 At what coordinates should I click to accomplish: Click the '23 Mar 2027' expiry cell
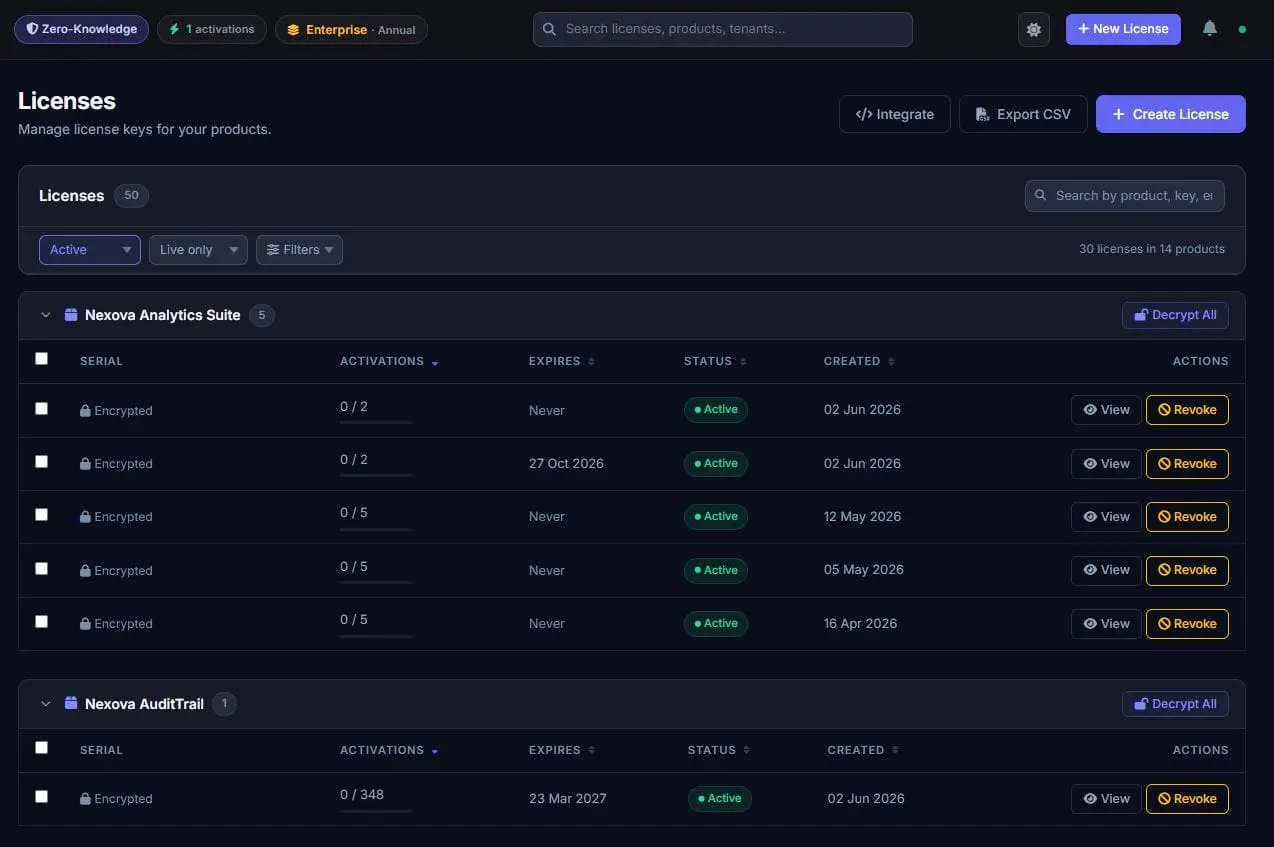tap(568, 799)
